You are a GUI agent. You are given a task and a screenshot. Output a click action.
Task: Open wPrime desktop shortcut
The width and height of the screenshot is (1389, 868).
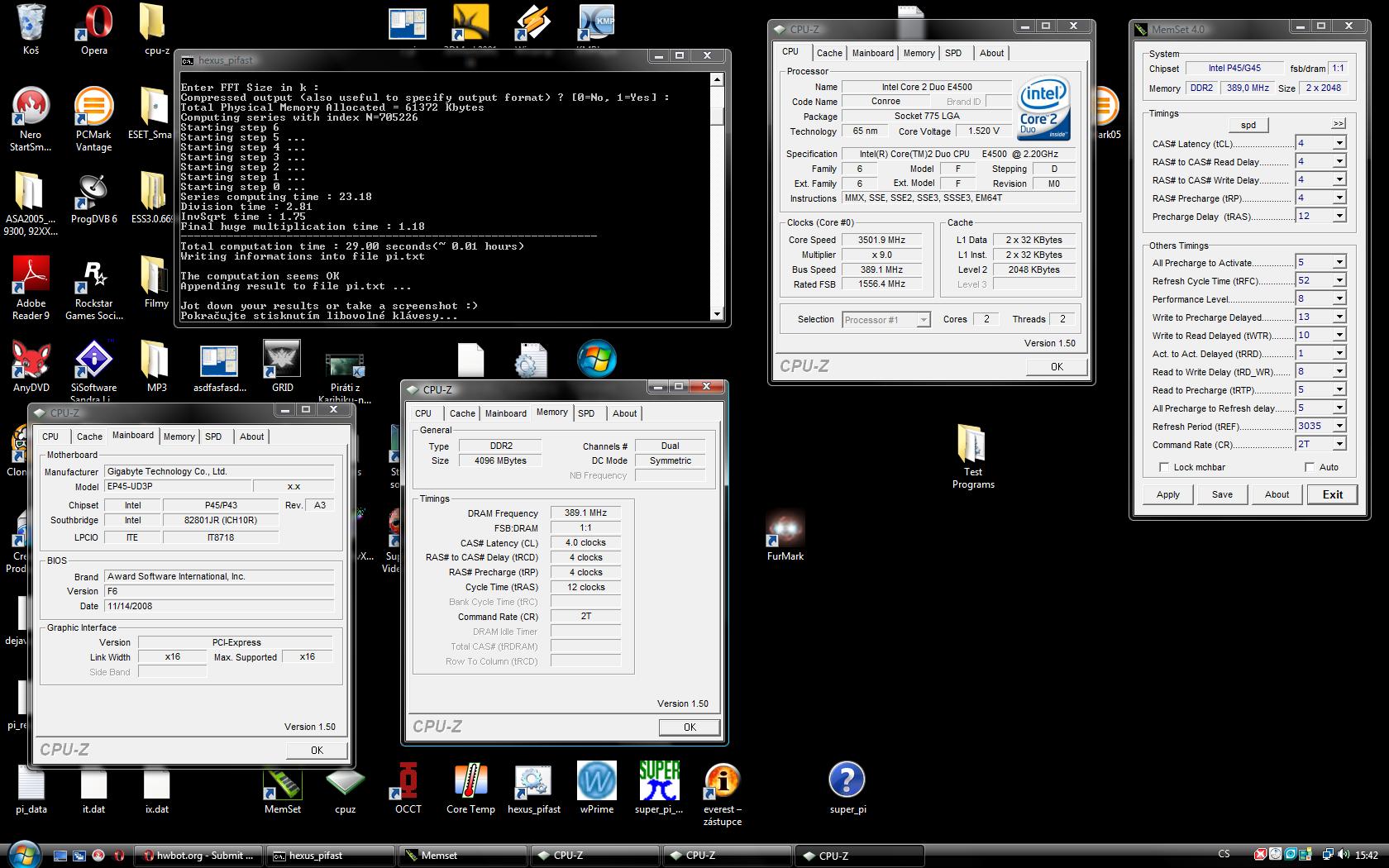596,788
